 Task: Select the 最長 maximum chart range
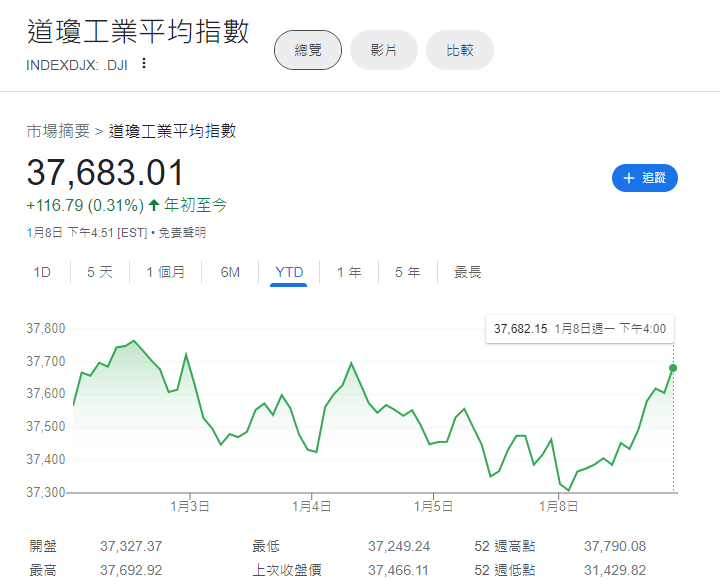(467, 272)
